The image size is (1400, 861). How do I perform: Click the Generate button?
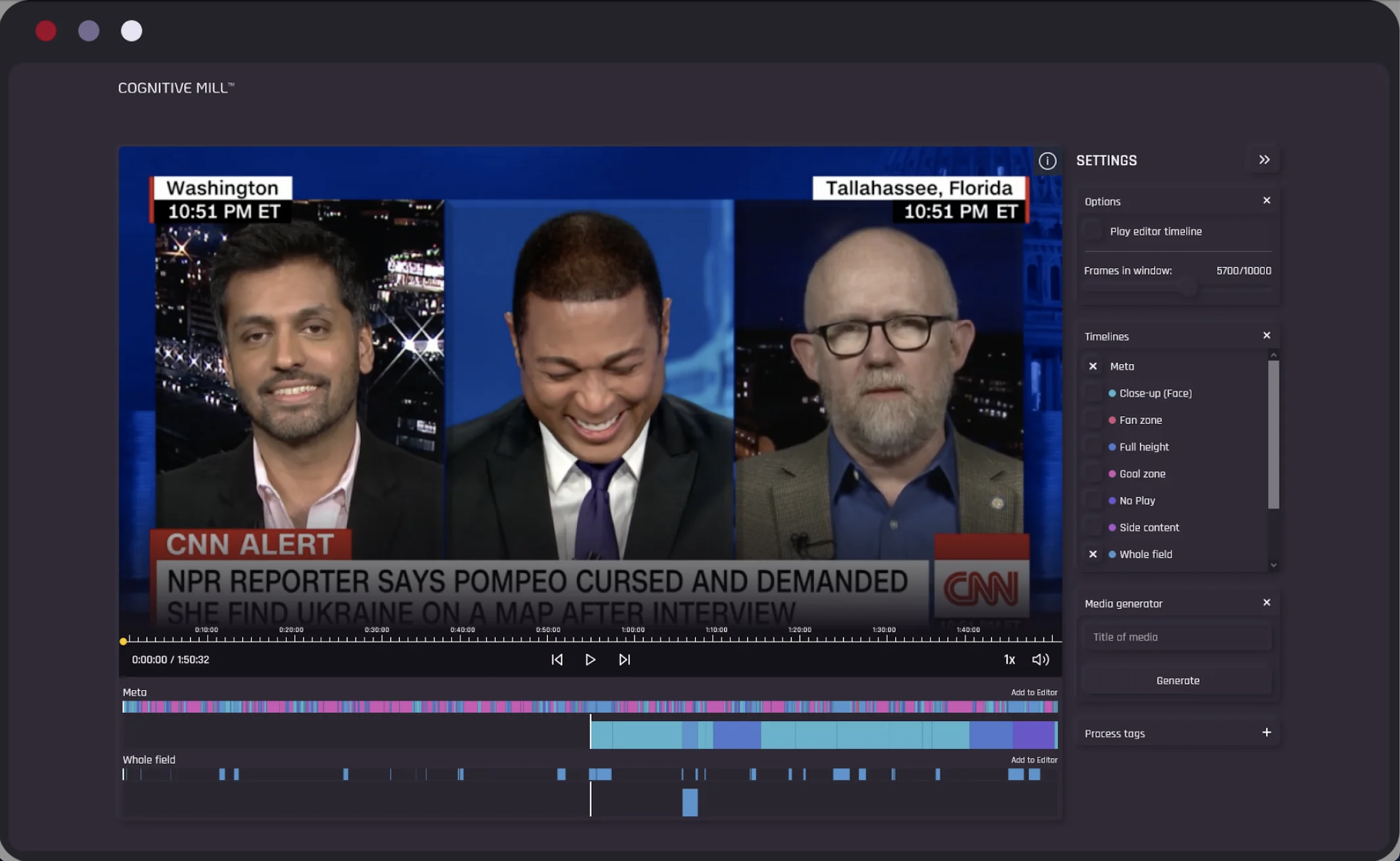pos(1177,680)
